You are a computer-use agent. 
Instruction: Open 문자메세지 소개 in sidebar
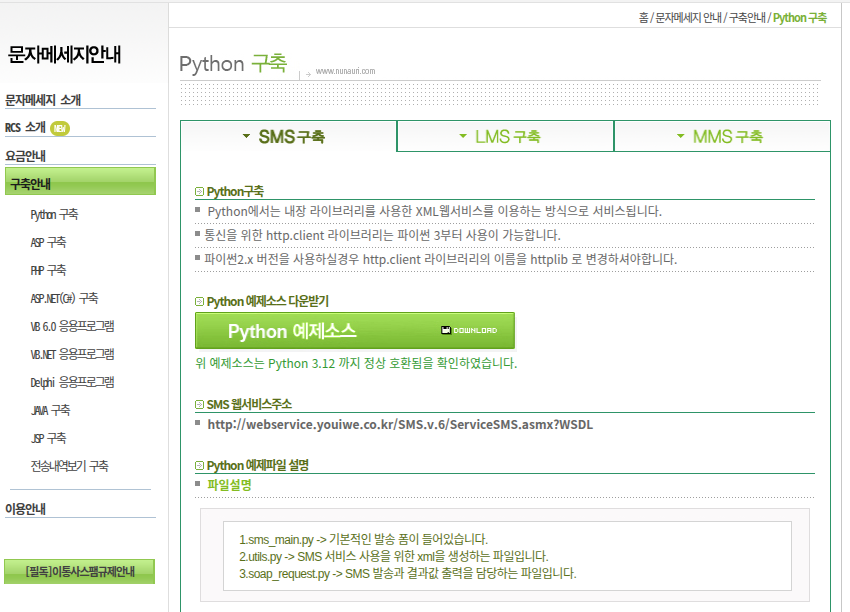coord(43,100)
